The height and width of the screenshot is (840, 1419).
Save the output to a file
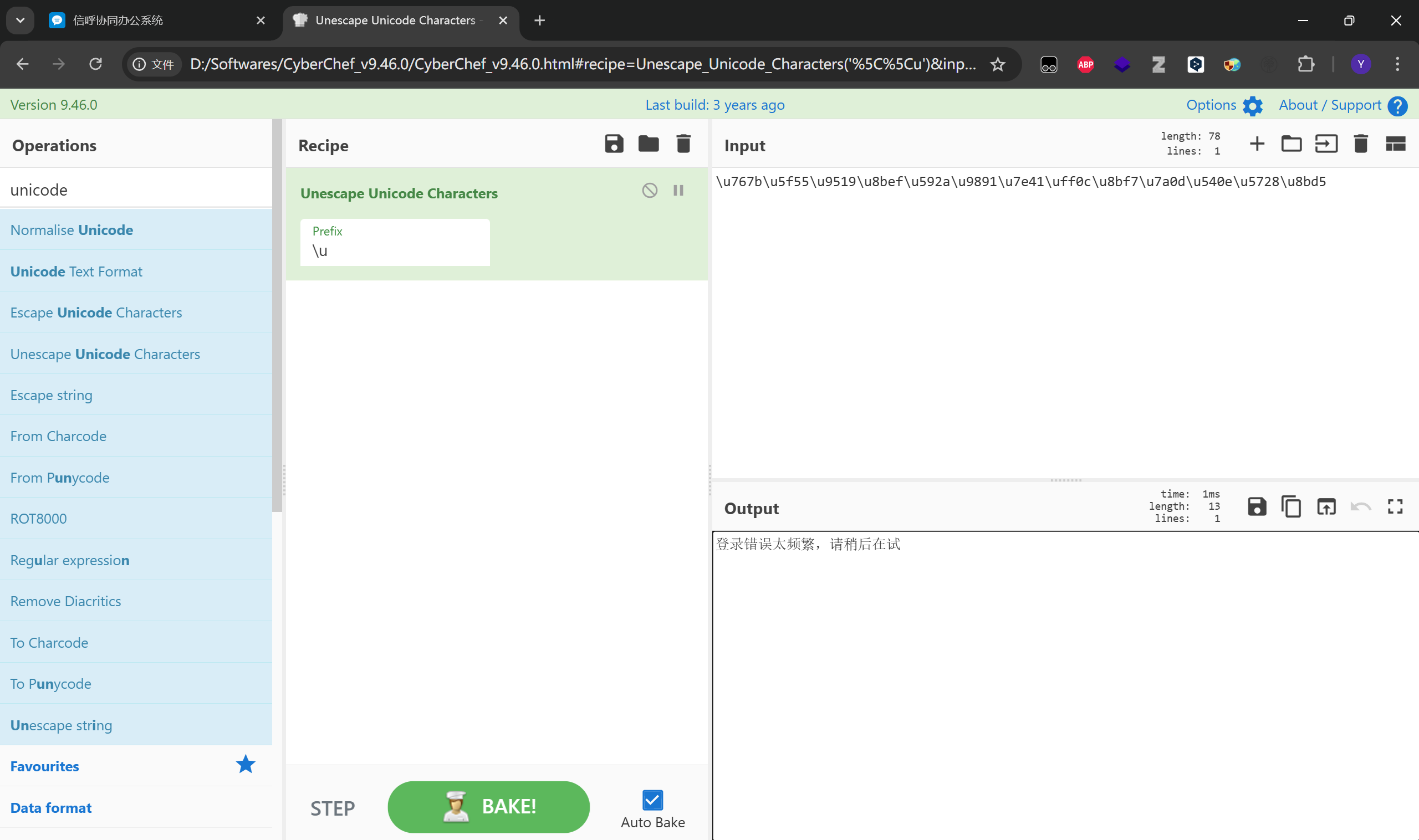point(1257,506)
